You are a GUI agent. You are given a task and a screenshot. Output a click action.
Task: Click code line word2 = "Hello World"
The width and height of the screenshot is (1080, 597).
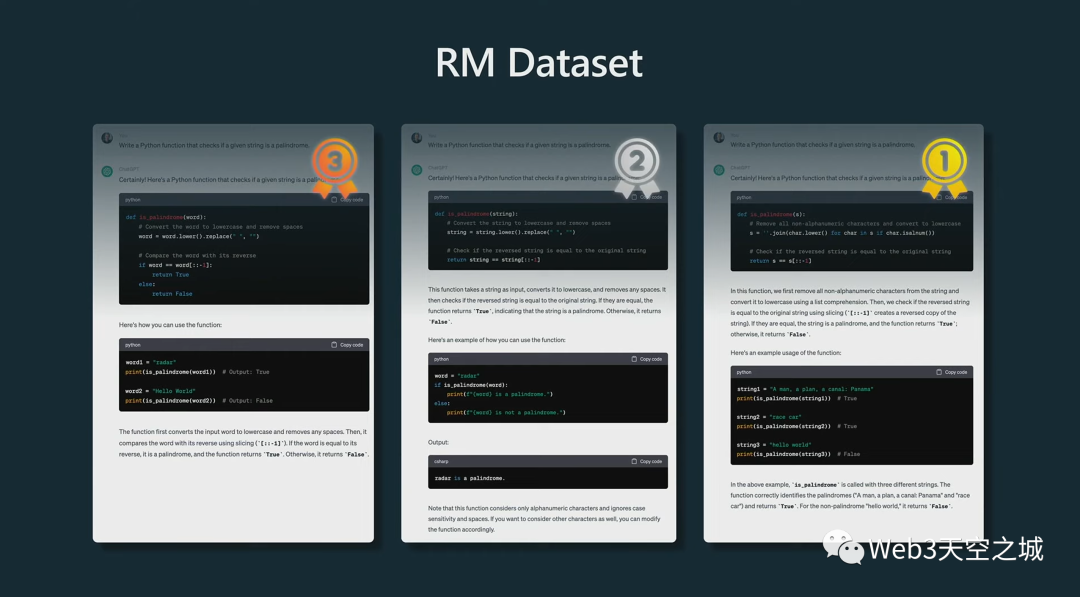pyautogui.click(x=160, y=391)
